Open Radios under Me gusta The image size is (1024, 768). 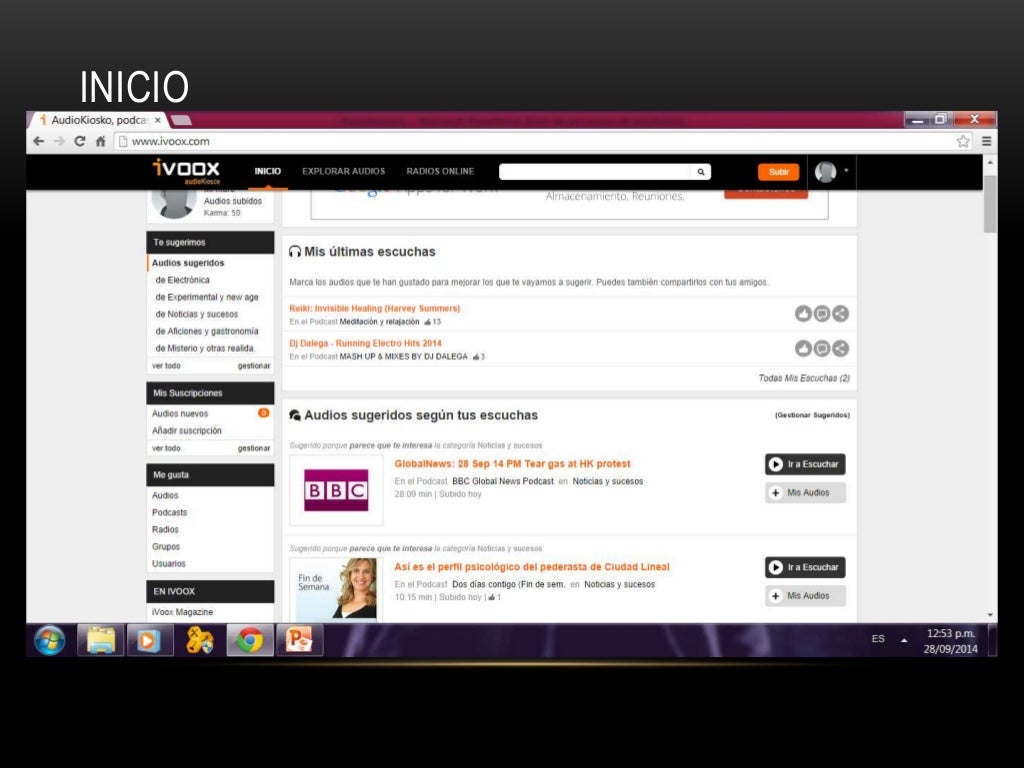point(165,529)
